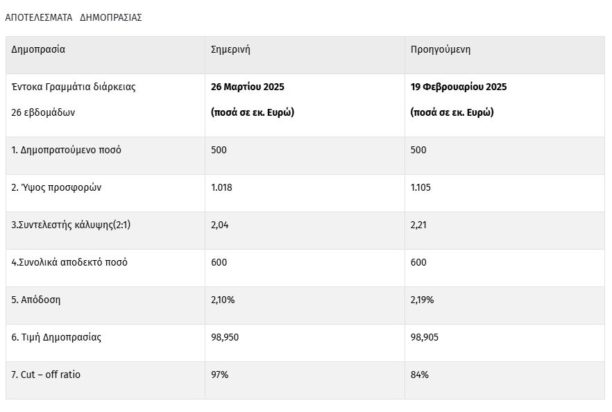Screen dimensions: 612x412
Task: Click the 1.105 bids value
Action: (x=422, y=187)
